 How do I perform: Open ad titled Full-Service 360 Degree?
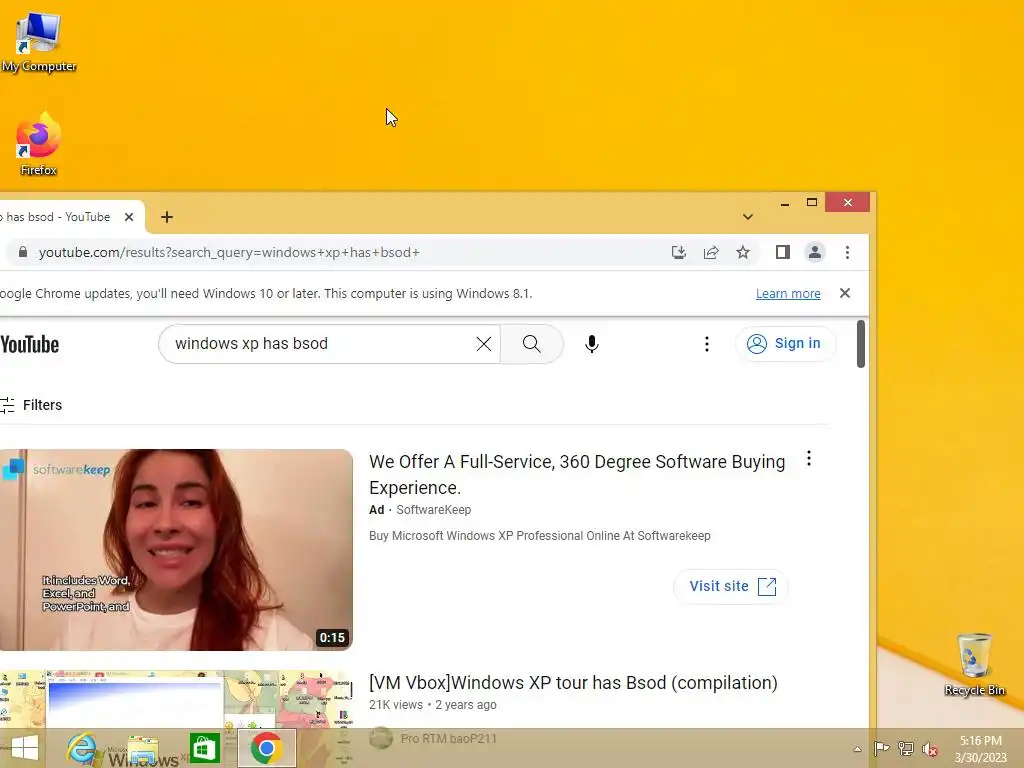point(577,475)
